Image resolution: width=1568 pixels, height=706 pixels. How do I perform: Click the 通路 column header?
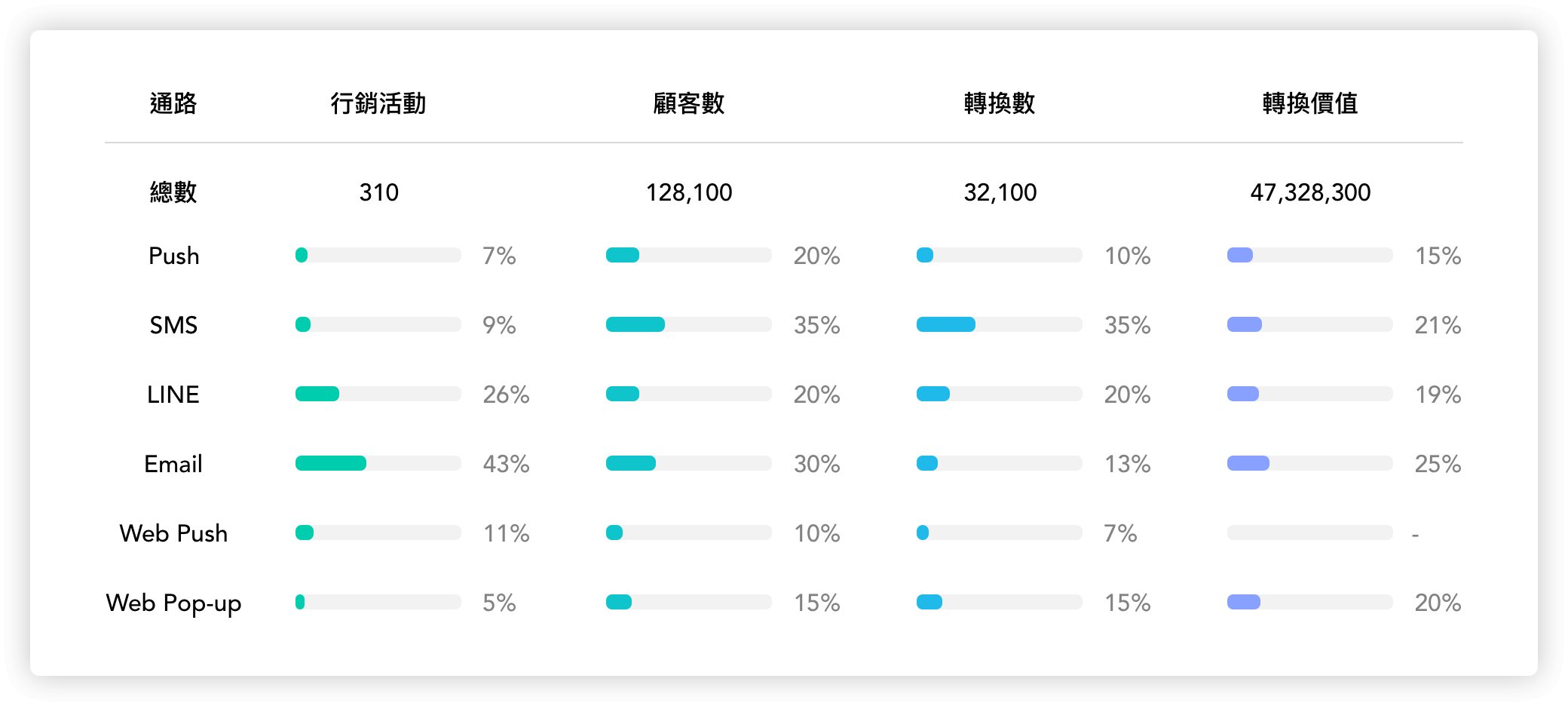click(173, 103)
